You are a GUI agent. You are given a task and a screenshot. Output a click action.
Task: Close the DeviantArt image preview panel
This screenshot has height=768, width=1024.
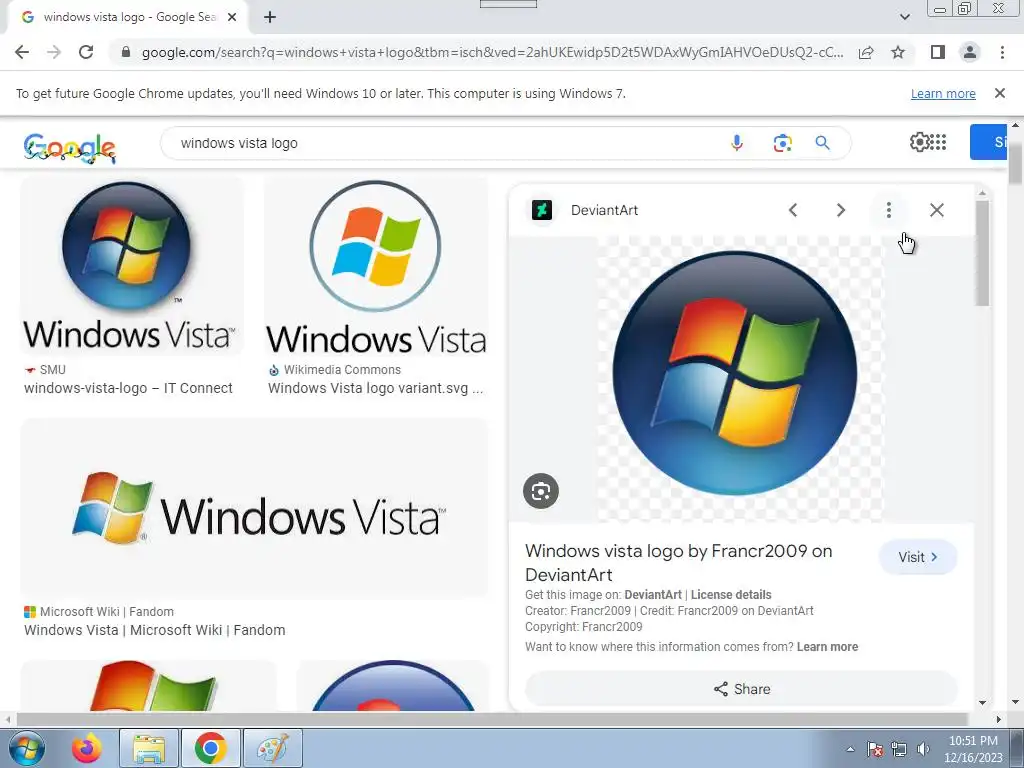[x=936, y=210]
